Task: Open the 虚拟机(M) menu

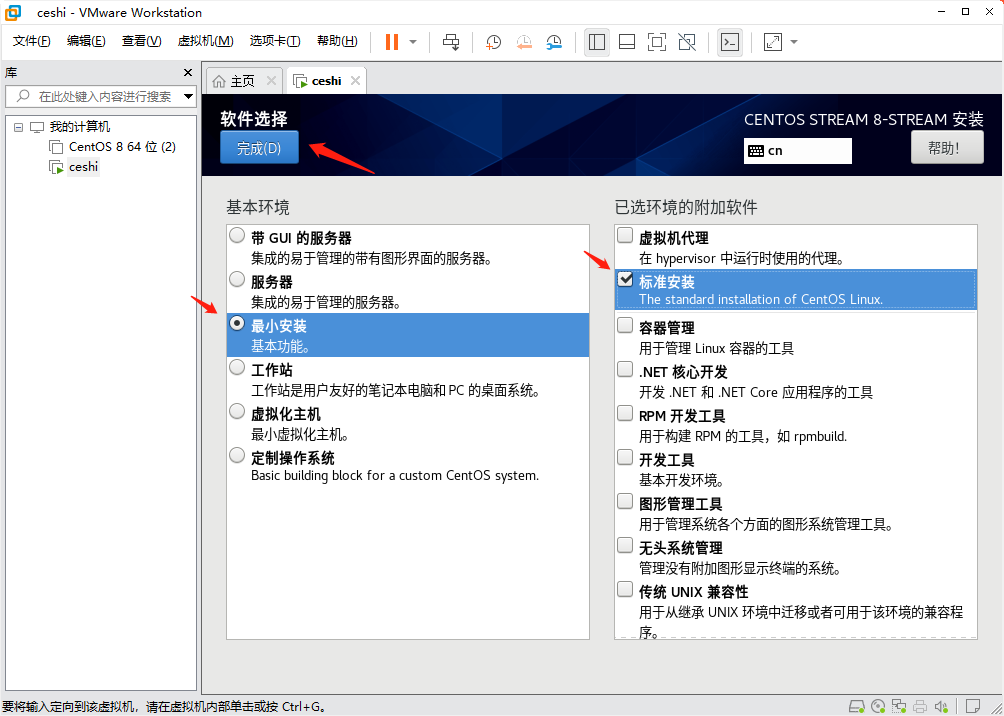Action: point(206,42)
